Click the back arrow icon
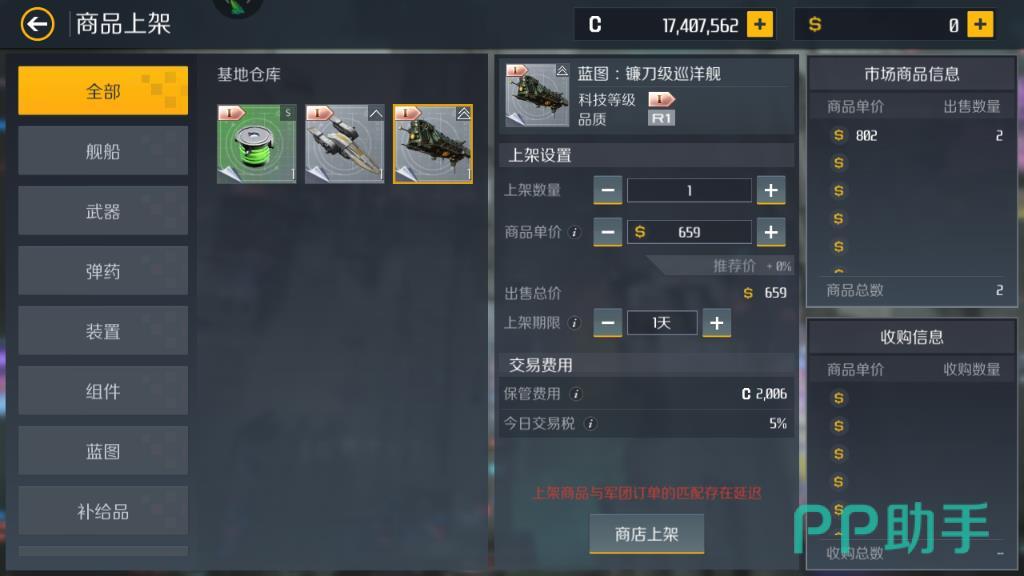 click(x=37, y=25)
